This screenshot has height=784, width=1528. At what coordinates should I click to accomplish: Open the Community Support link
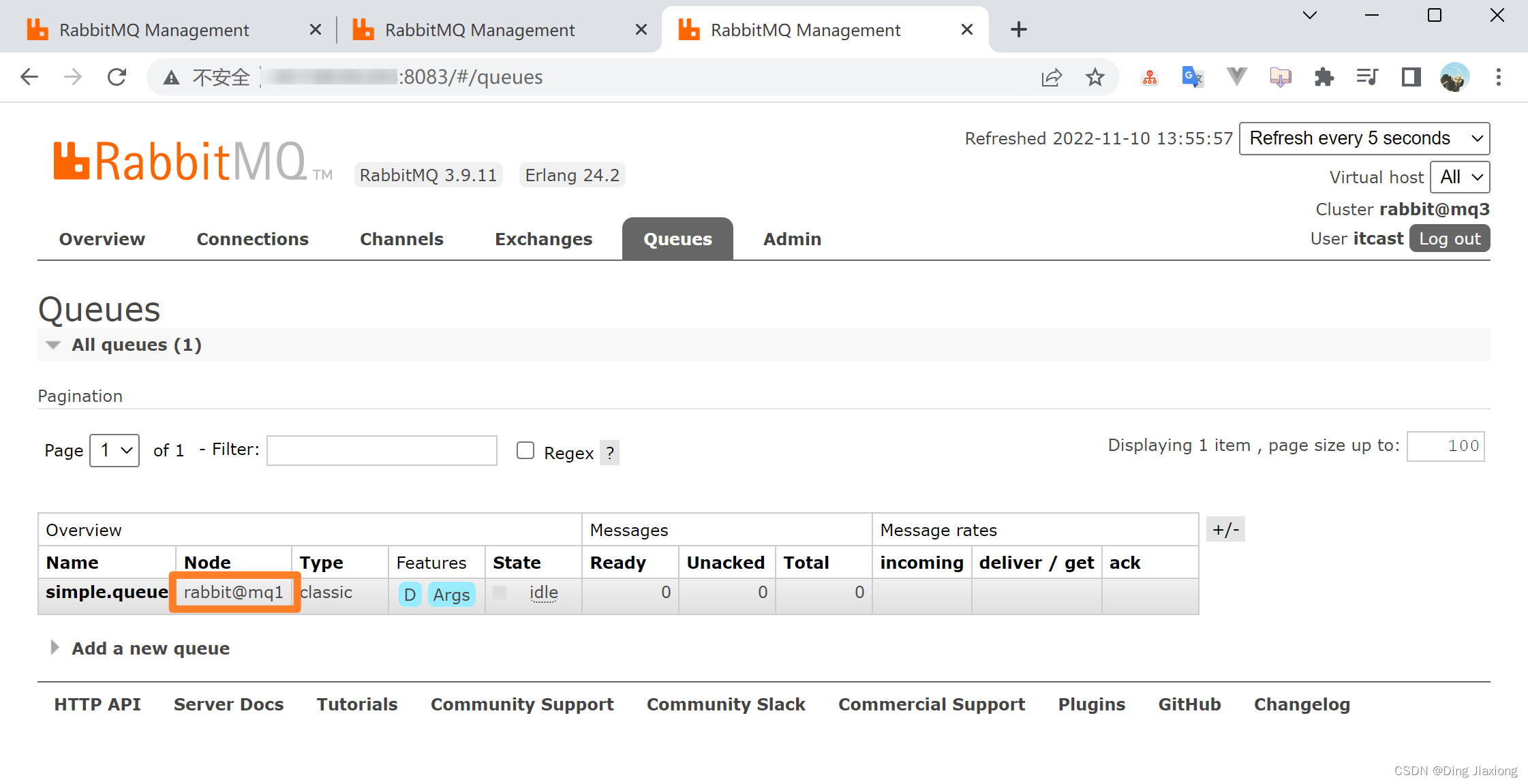(x=522, y=704)
